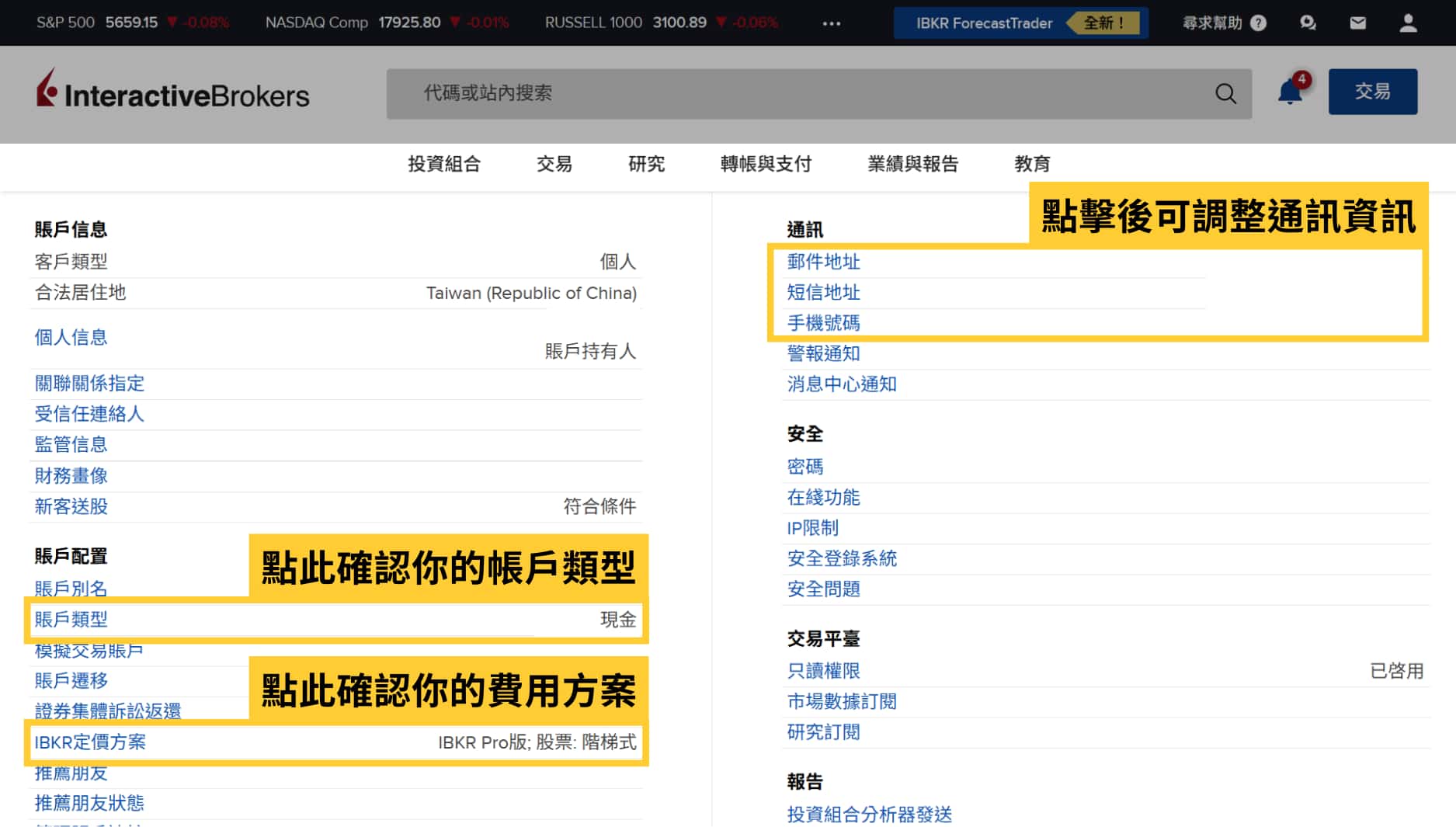Click the search magnifier icon
Image resolution: width=1456 pixels, height=827 pixels.
[1225, 93]
